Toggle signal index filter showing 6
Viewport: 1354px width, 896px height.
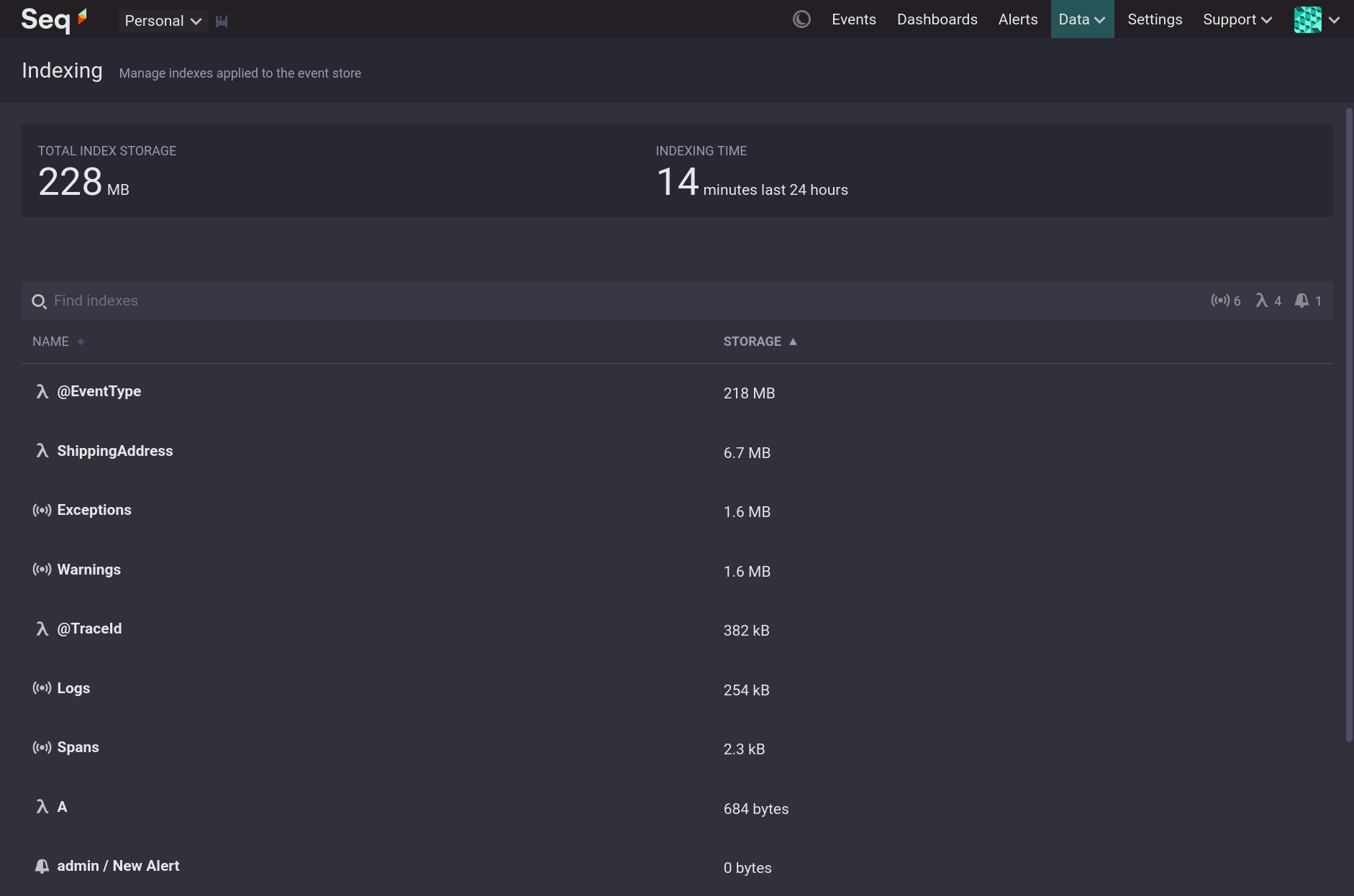(x=1225, y=301)
